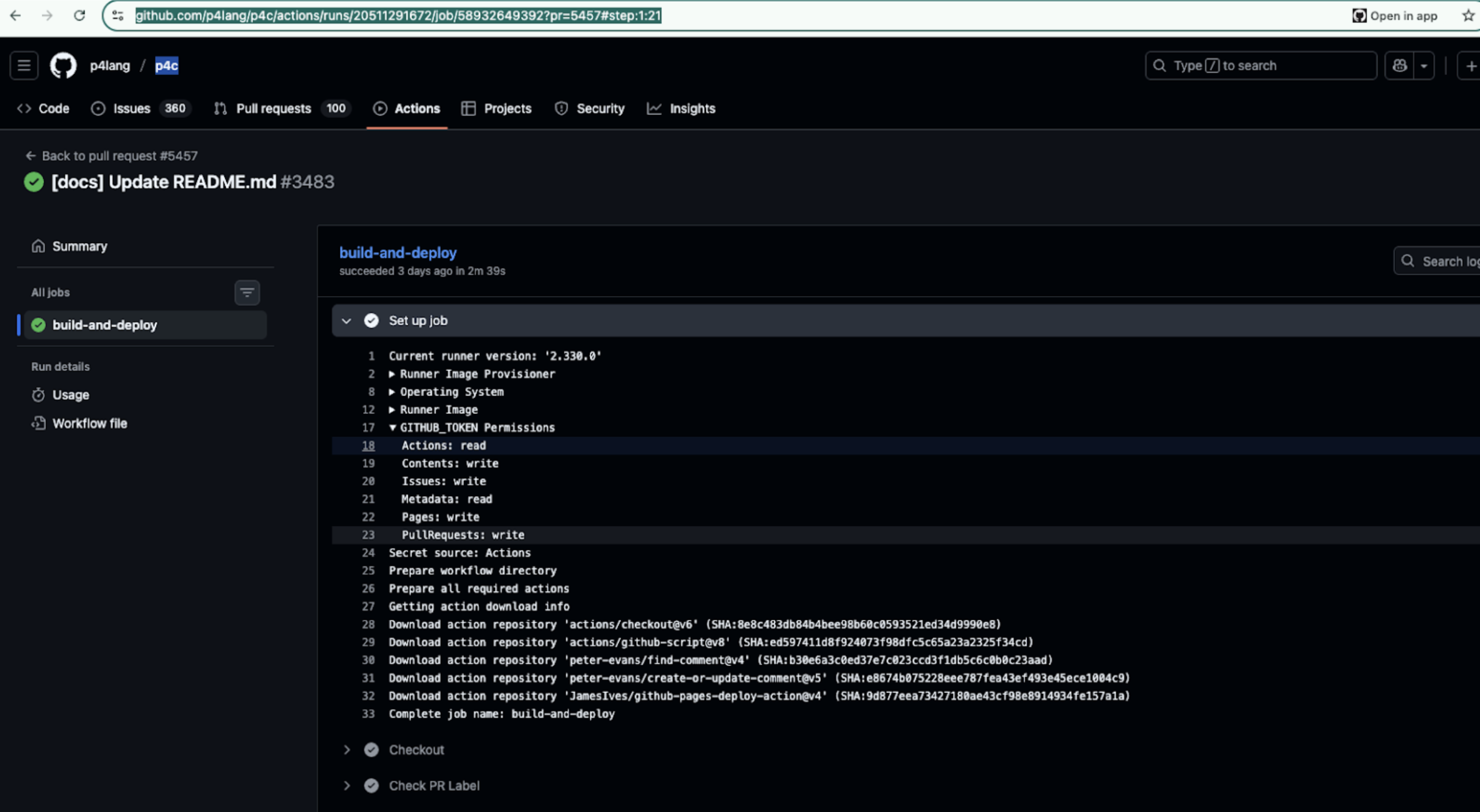This screenshot has height=812, width=1480.
Task: Expand Runner Image Provisioner log group
Action: (x=392, y=374)
